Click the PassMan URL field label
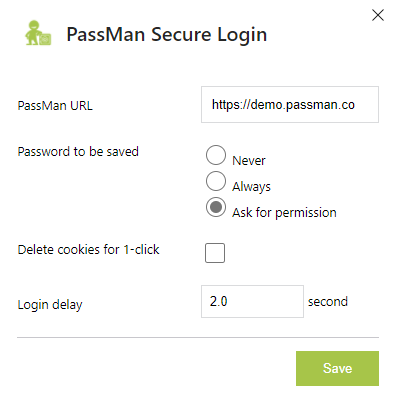The image size is (396, 406). 55,106
